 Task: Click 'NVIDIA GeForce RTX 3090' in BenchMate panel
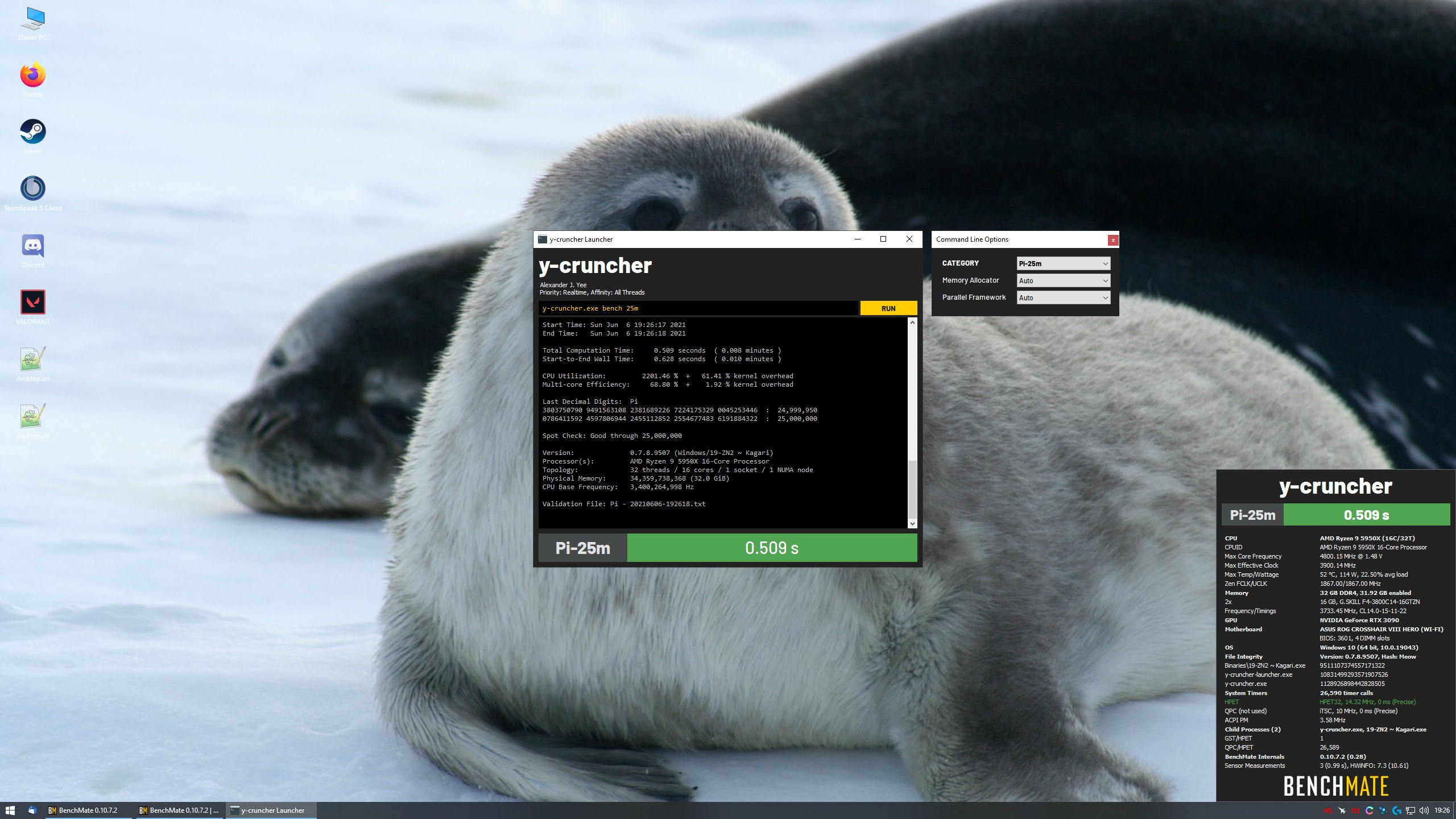(1359, 620)
